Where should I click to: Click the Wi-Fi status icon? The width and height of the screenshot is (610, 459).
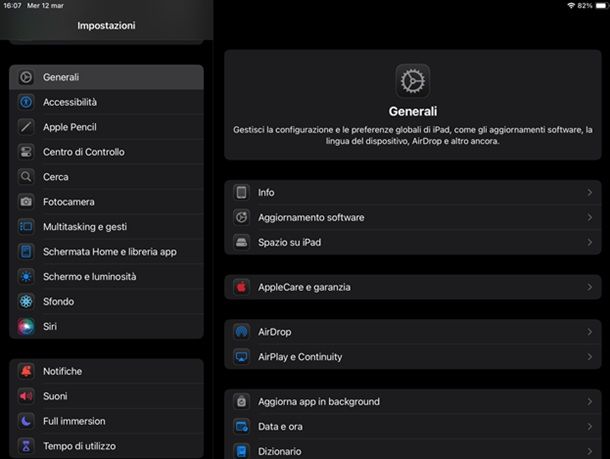[x=571, y=5]
